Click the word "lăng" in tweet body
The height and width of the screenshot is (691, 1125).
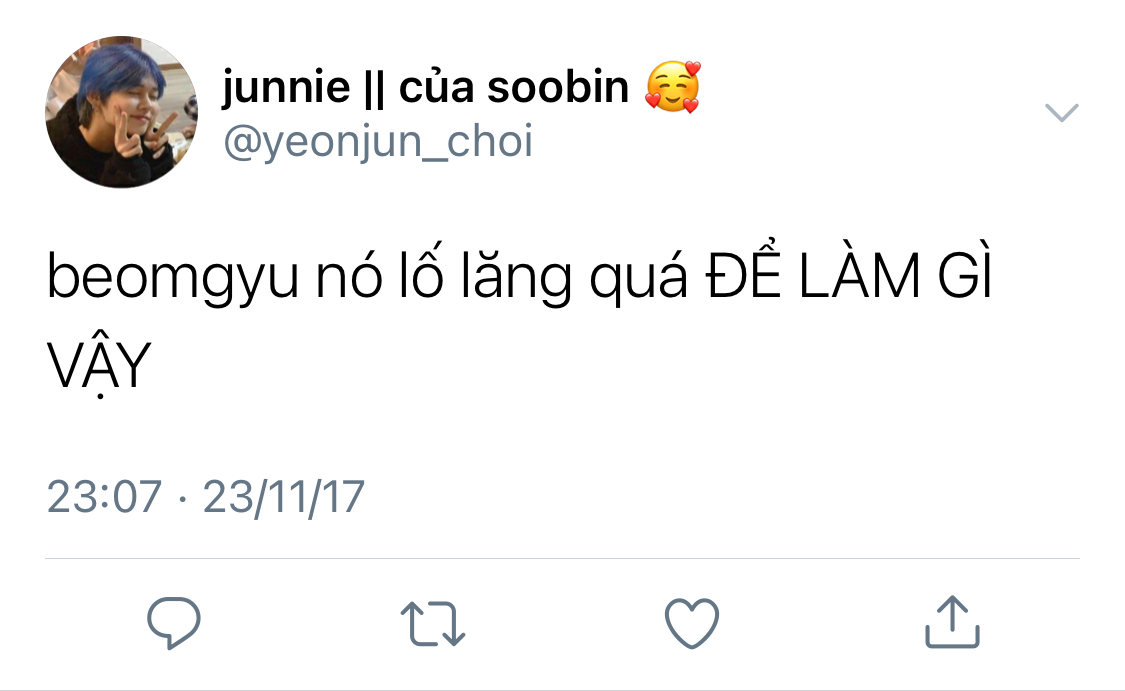[516, 277]
